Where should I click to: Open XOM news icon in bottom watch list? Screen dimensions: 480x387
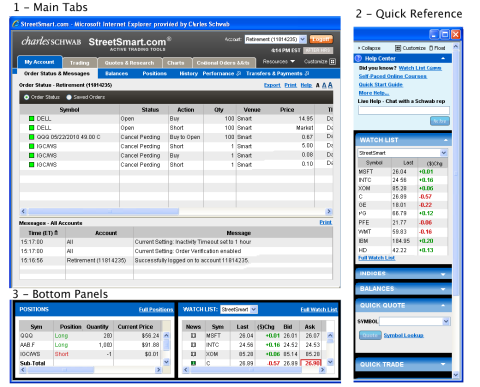(x=193, y=354)
